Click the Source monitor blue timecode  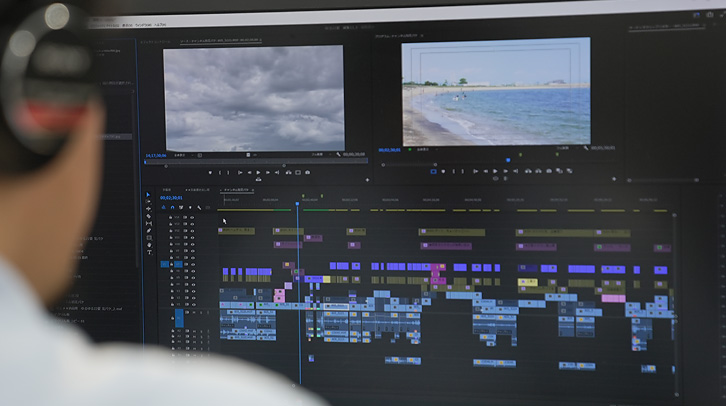point(156,156)
